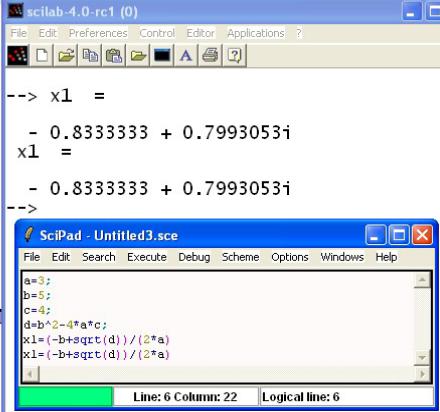Click the 'Line: 6 Column: 22' status field
440x412 pixels.
pyautogui.click(x=186, y=396)
